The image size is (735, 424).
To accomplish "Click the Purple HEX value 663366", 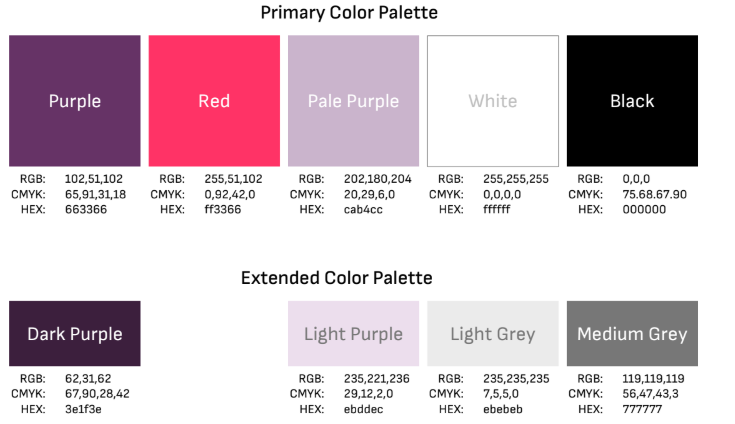I will tap(86, 209).
